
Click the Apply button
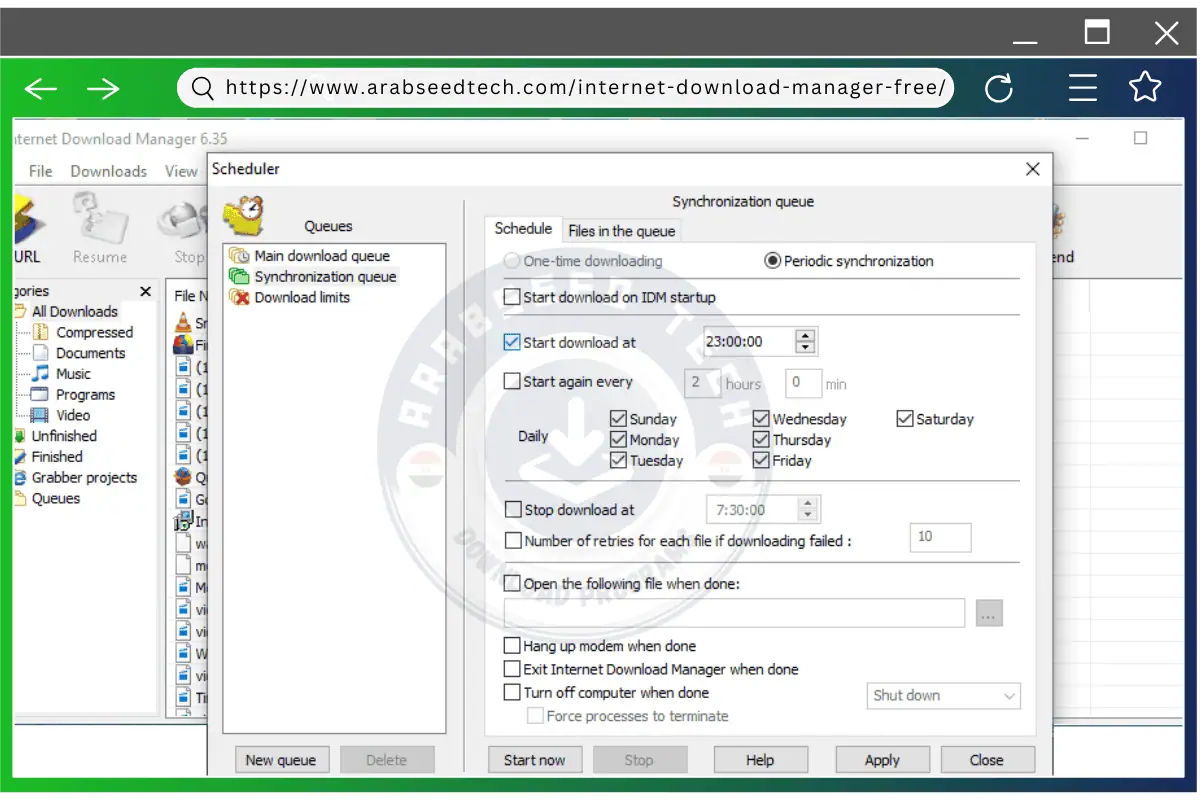882,760
